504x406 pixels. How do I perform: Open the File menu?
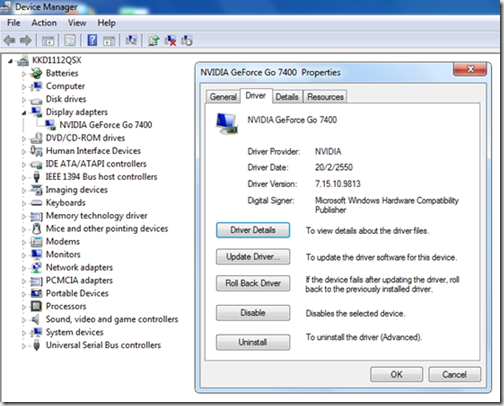coord(14,23)
